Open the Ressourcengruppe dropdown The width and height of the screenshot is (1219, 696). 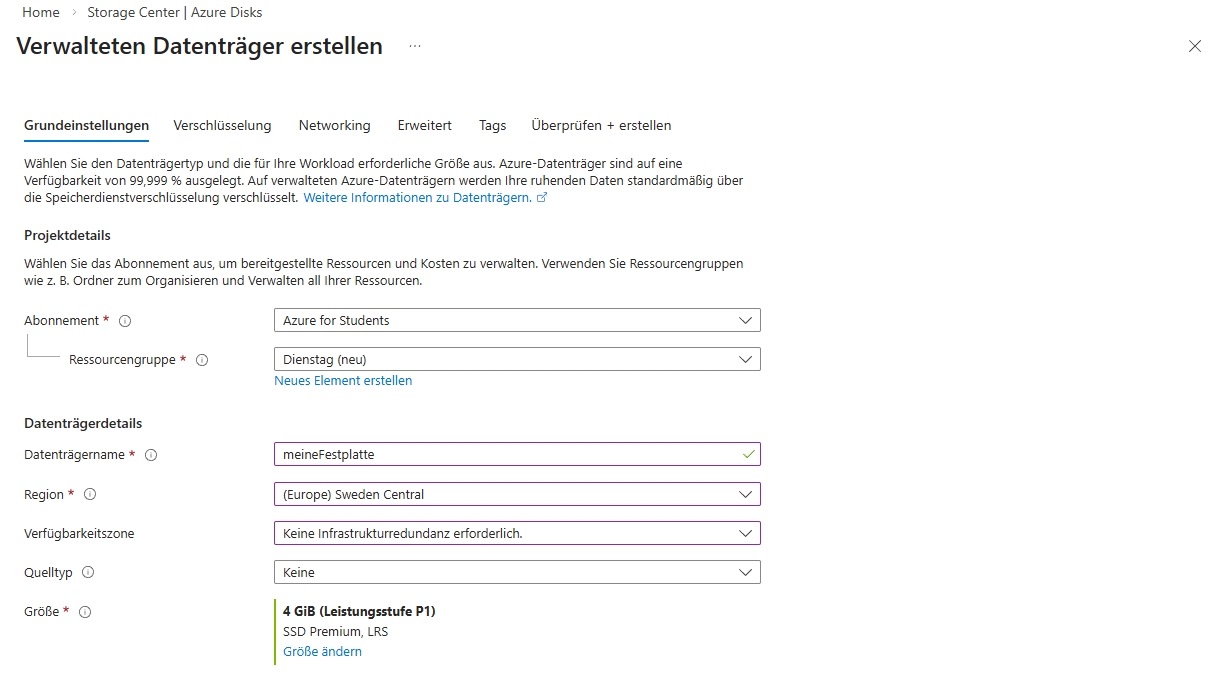point(516,359)
